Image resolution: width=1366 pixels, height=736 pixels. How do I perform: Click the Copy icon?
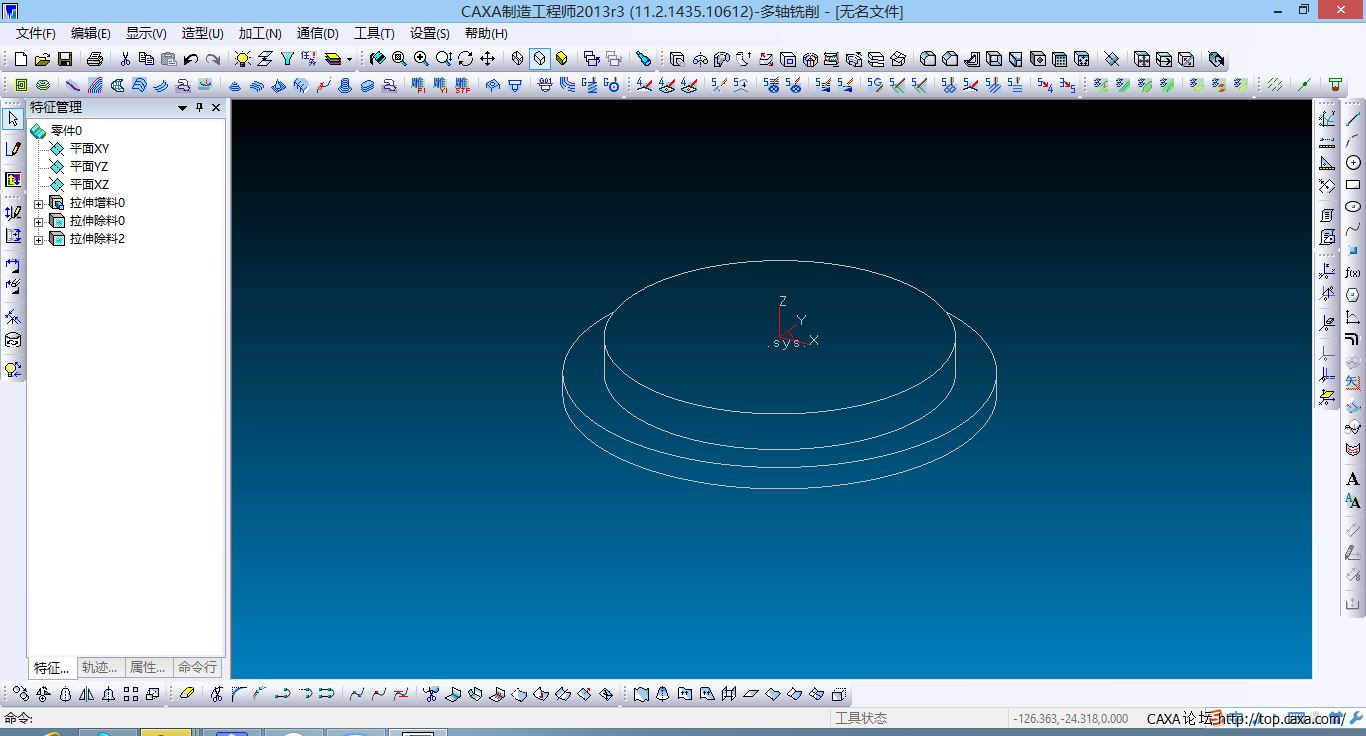click(147, 59)
